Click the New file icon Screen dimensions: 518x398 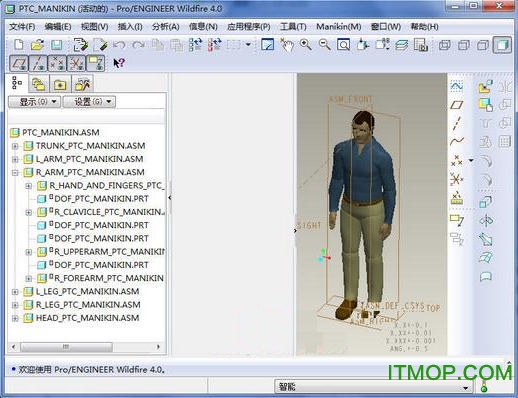click(19, 44)
